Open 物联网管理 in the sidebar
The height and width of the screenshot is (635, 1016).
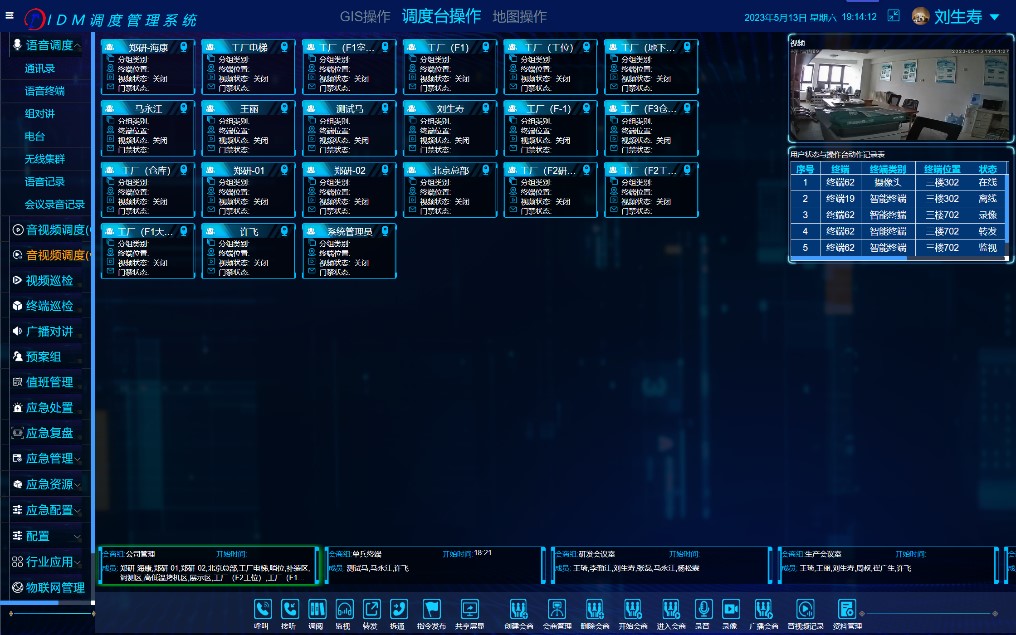point(54,587)
